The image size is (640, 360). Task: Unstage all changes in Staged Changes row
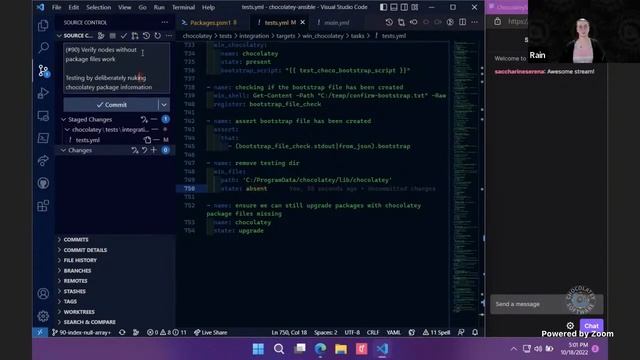[x=154, y=119]
